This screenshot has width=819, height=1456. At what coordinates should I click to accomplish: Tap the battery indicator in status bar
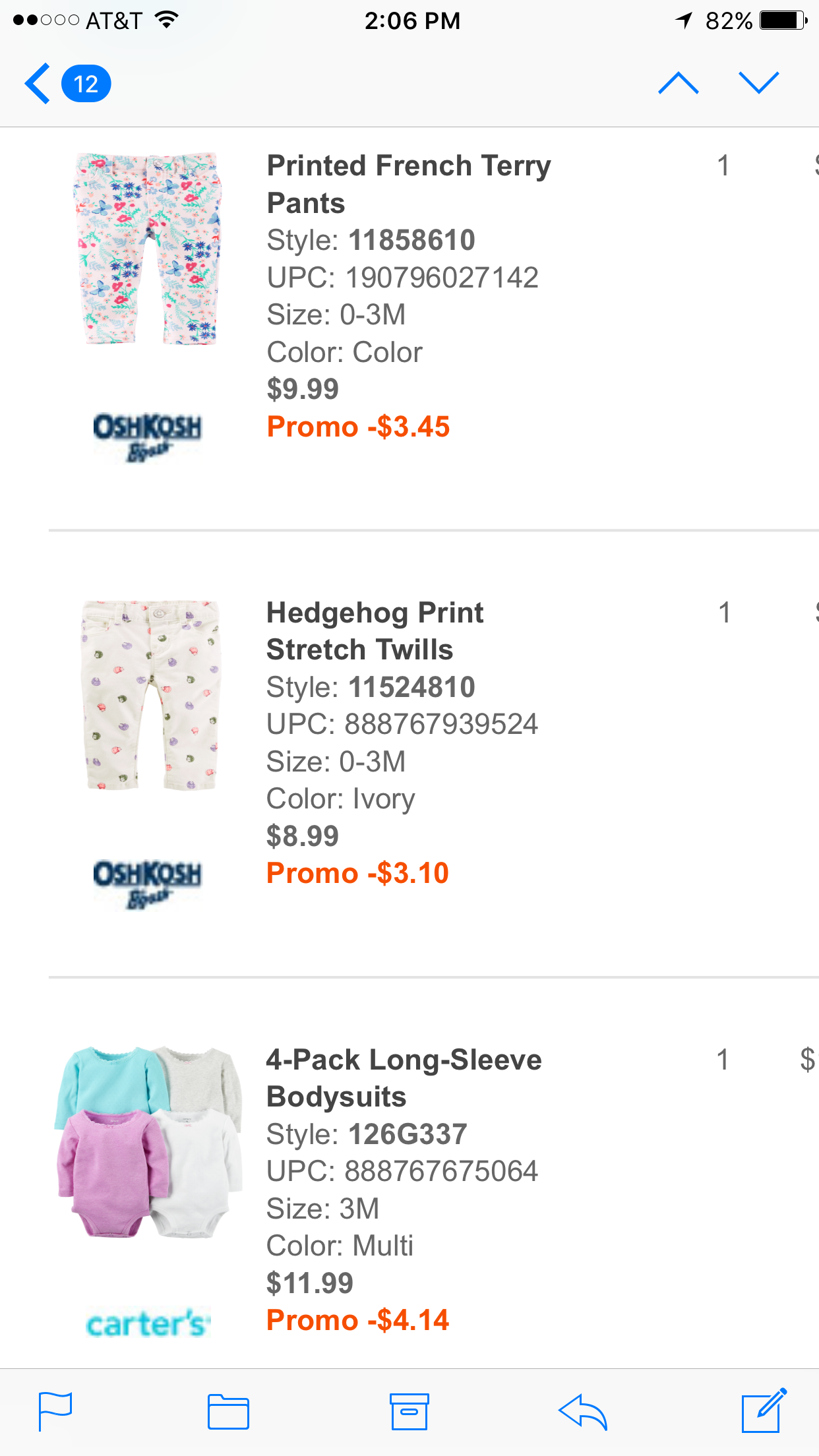point(783,21)
